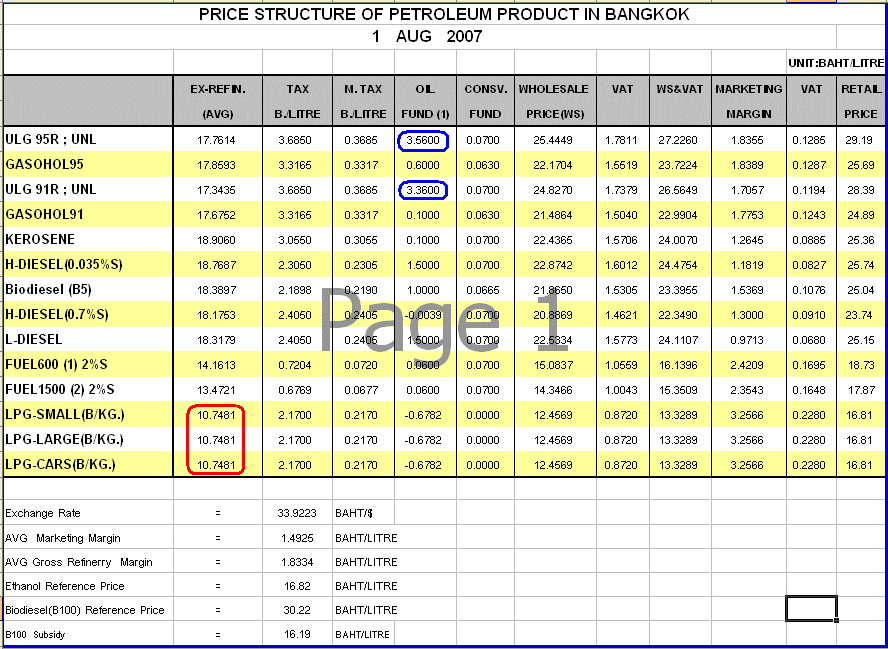Click the title cell 'PRICE STRUCTURE OF PETROLEUM PRODUCT'
Viewport: 888px width, 649px height.
pos(443,15)
